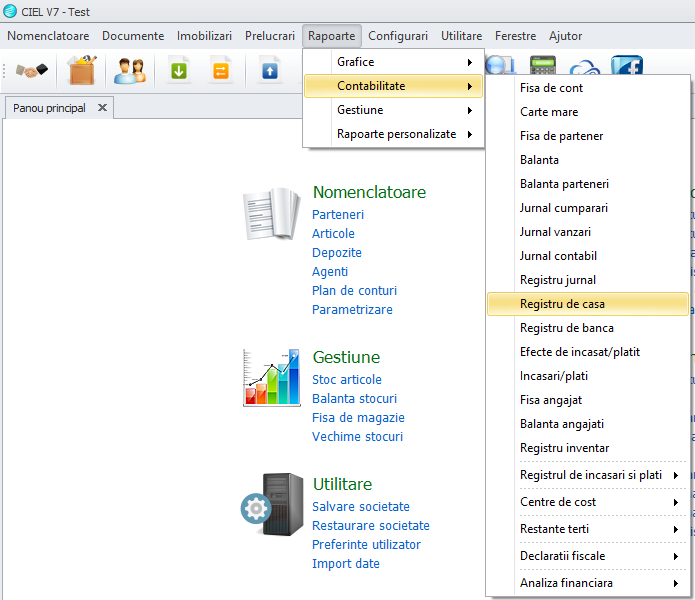Select Carte mare report
This screenshot has width=695, height=600.
[588, 112]
